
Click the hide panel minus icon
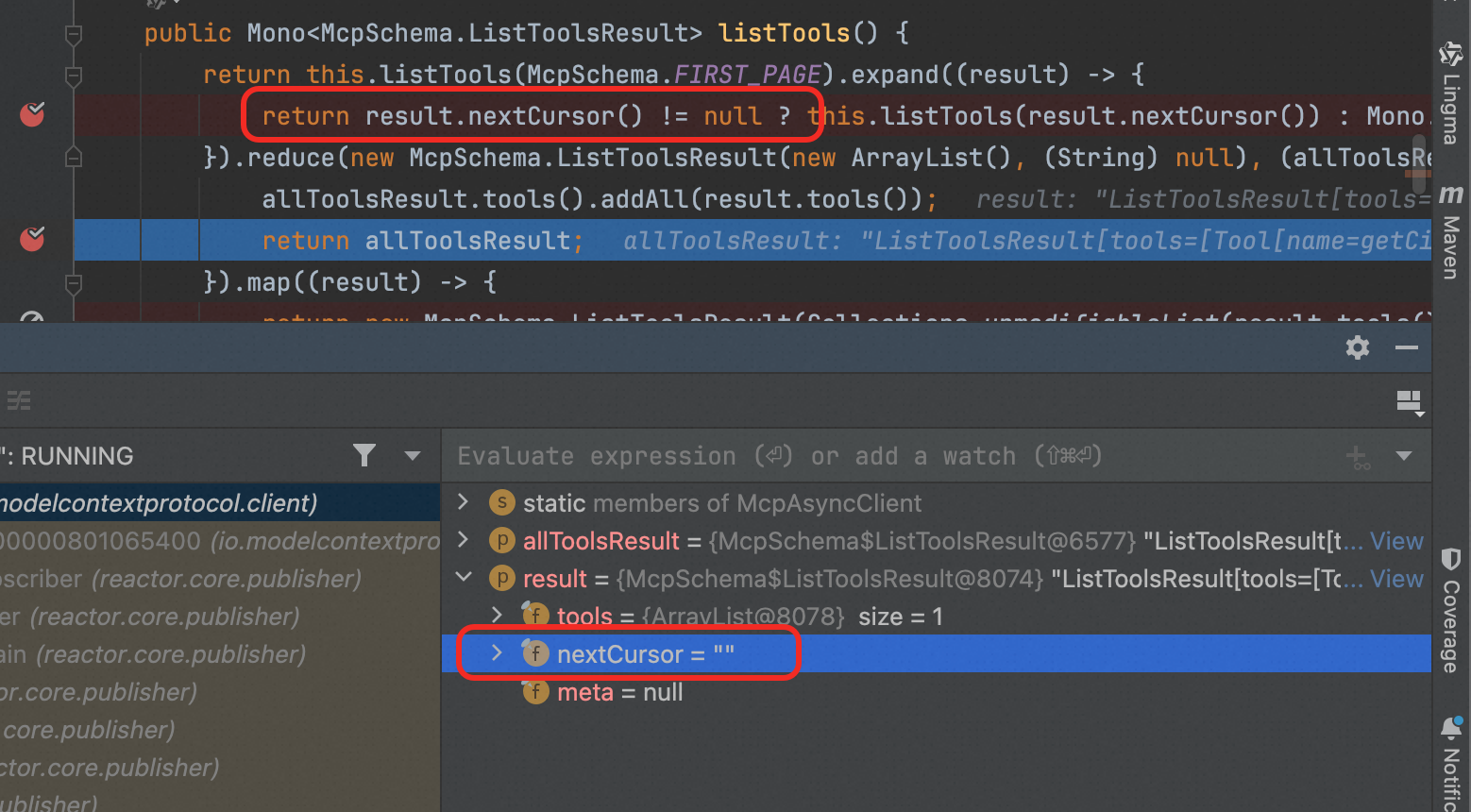point(1406,347)
